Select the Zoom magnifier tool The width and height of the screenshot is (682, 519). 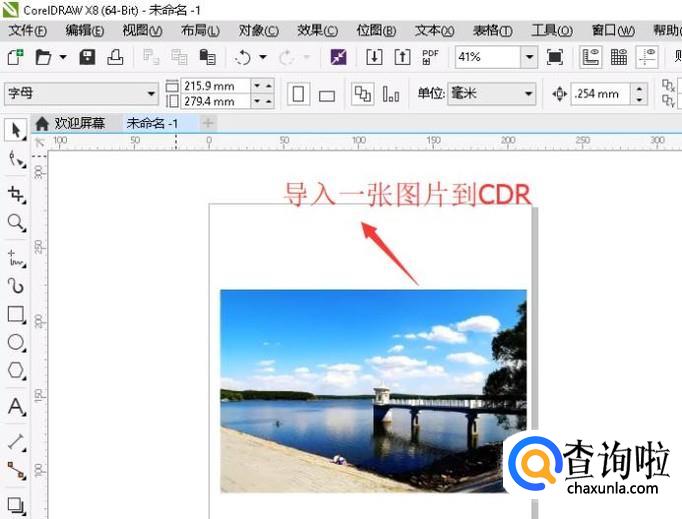click(x=16, y=223)
